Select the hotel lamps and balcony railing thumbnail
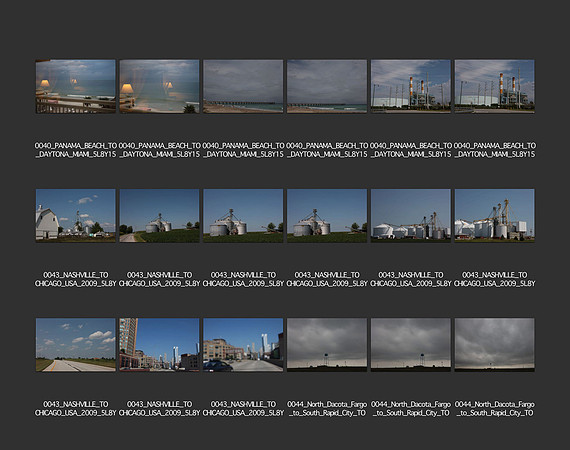Image resolution: width=570 pixels, height=450 pixels. (76, 87)
